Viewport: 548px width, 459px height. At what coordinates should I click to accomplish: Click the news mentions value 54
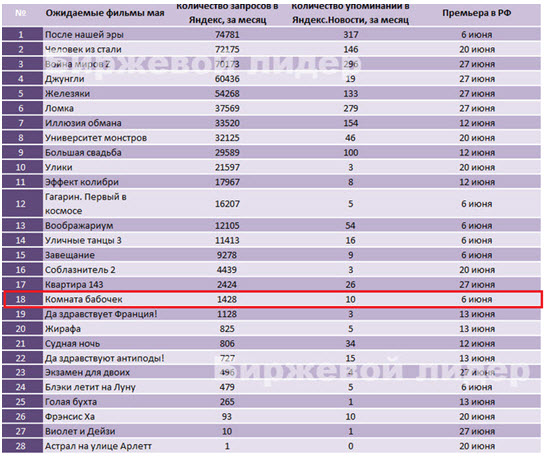pyautogui.click(x=351, y=225)
